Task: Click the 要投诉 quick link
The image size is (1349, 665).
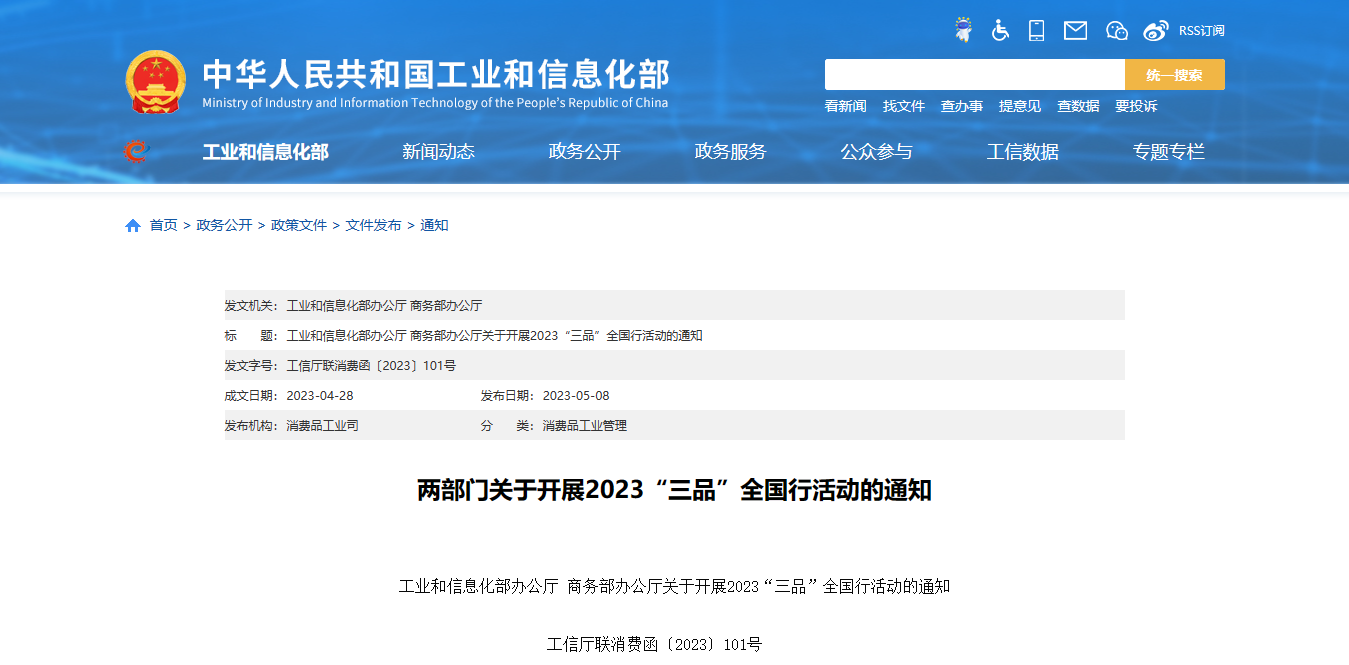Action: (1136, 106)
